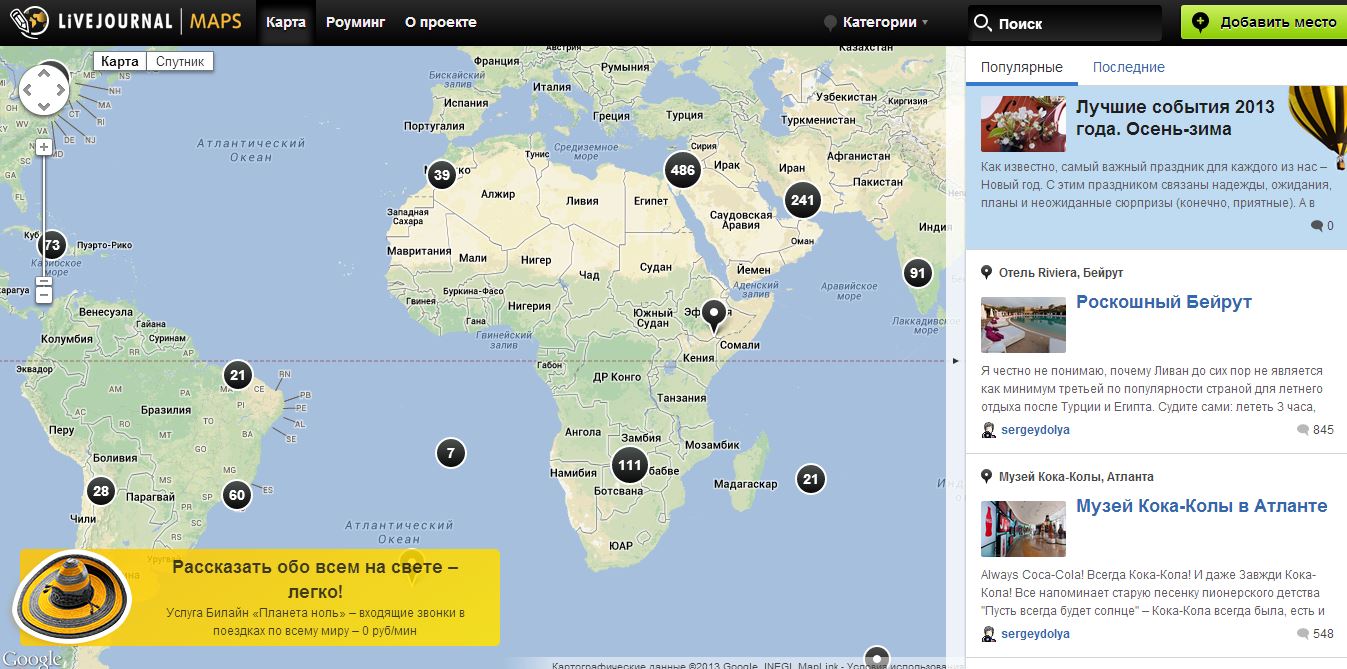The height and width of the screenshot is (669, 1347).
Task: Click the single pin marker near Somalia
Action: (x=713, y=316)
